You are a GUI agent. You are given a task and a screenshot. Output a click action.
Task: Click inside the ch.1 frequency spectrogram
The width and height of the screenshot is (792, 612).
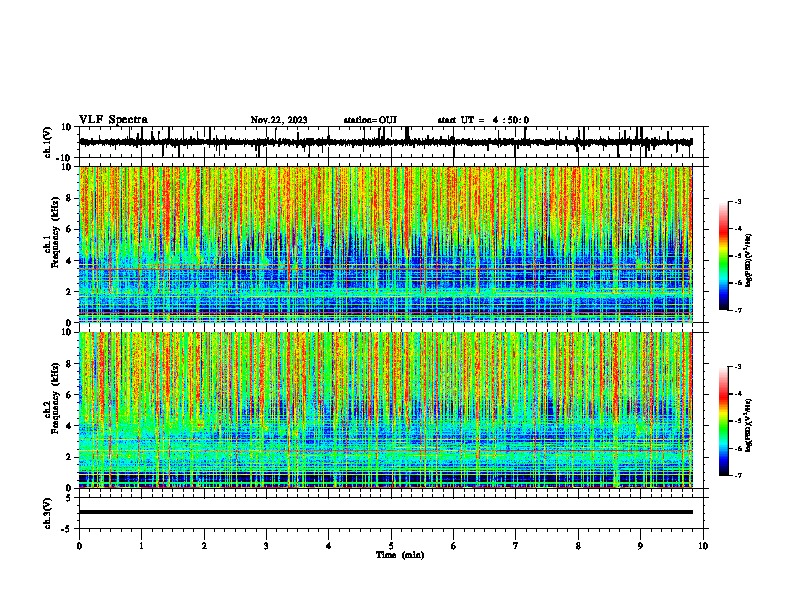click(385, 244)
